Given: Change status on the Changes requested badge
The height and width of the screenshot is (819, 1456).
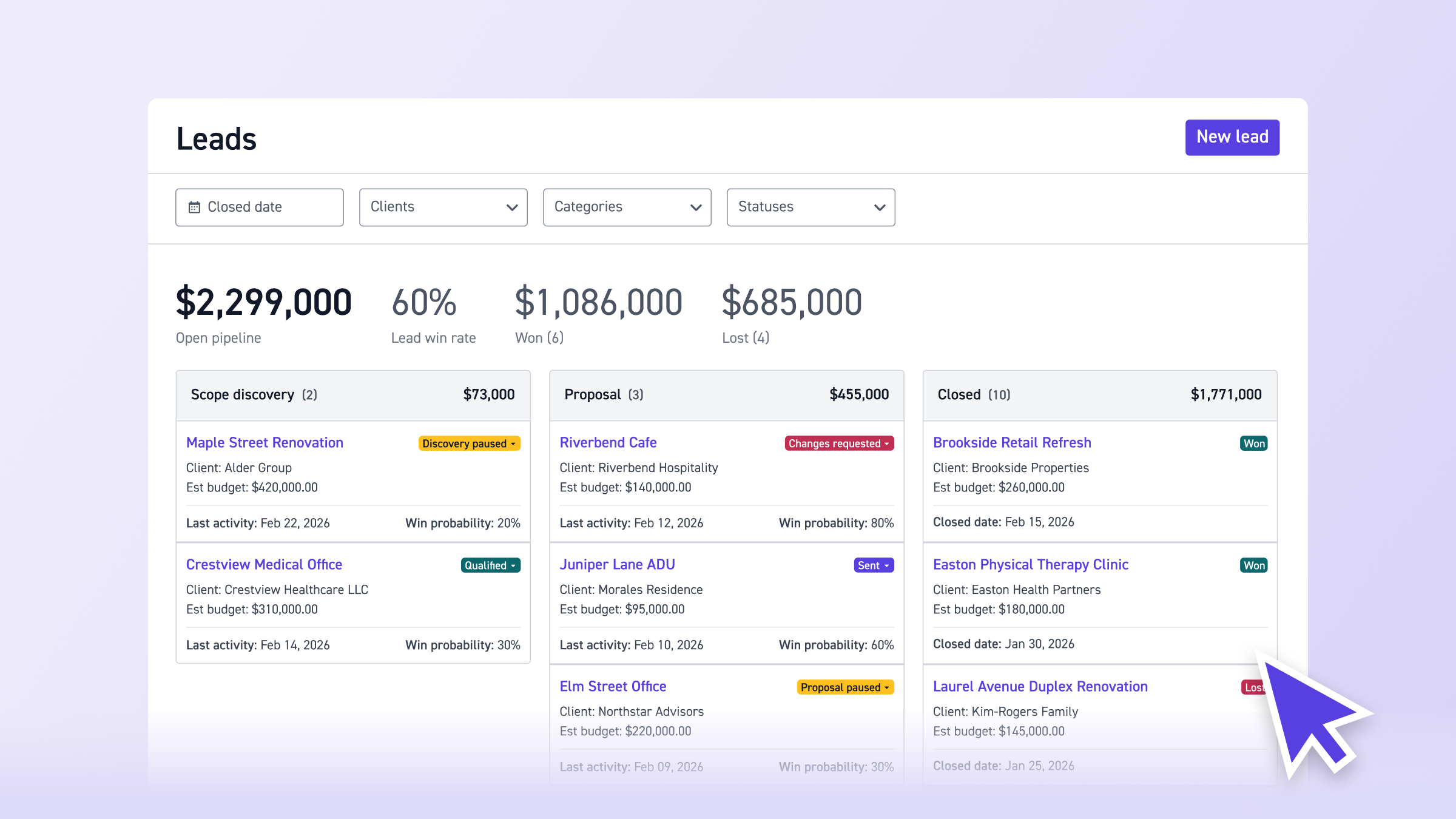Looking at the screenshot, I should (x=838, y=443).
